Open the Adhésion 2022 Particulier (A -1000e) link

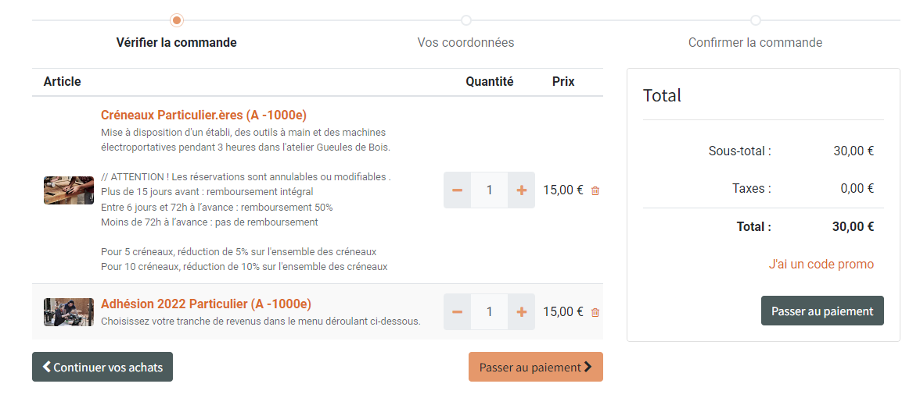[x=206, y=304]
